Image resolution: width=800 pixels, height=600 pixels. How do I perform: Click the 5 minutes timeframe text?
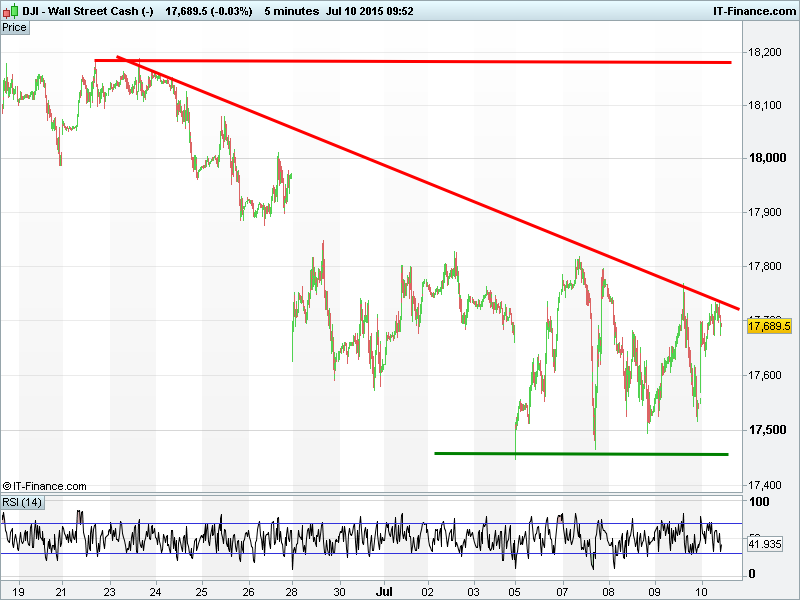[x=291, y=11]
